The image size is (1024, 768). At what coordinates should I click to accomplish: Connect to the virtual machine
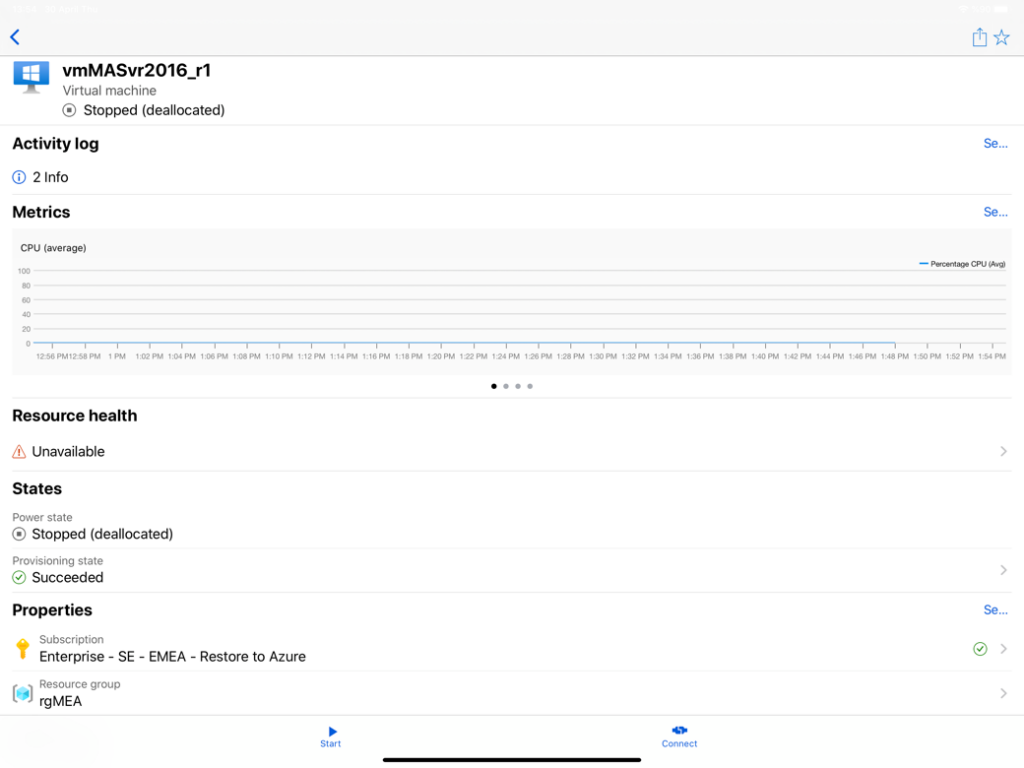tap(679, 737)
